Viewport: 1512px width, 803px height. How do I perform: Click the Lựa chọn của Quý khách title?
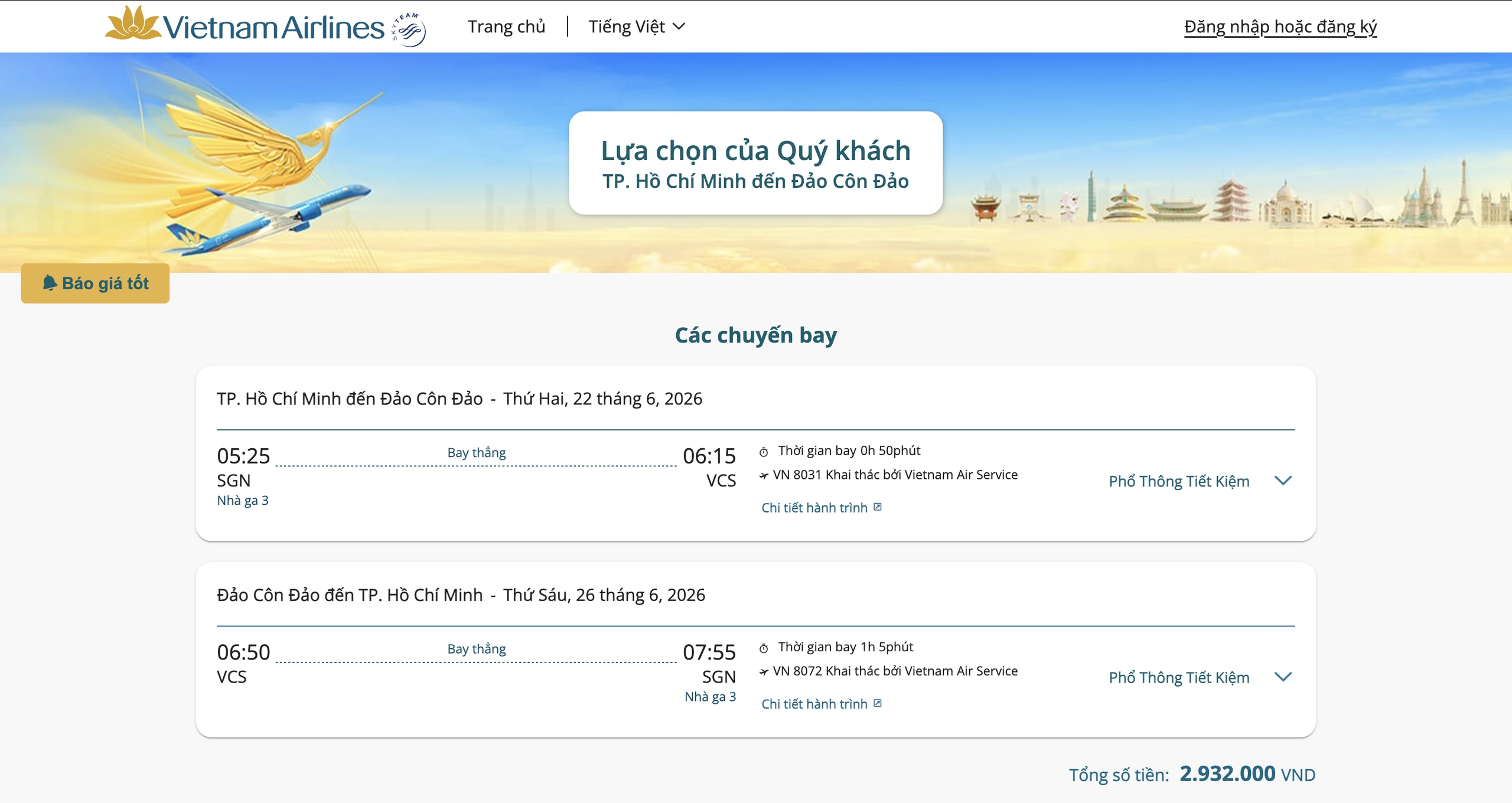(x=756, y=151)
